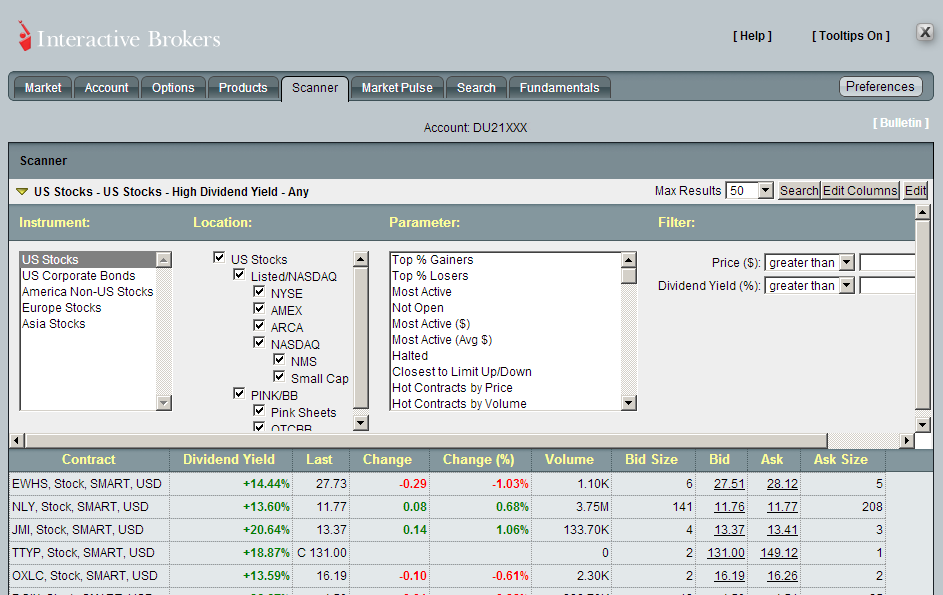Close the window with the X button
943x595 pixels.
[x=925, y=32]
